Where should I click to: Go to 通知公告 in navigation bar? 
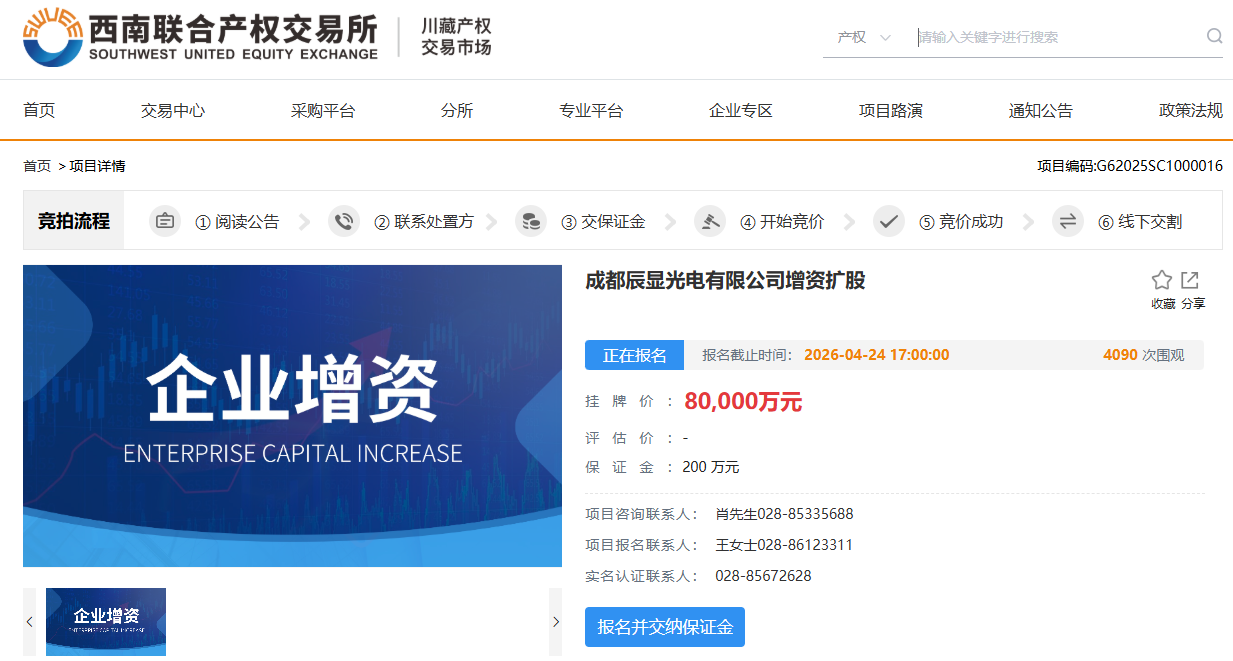click(x=1040, y=111)
